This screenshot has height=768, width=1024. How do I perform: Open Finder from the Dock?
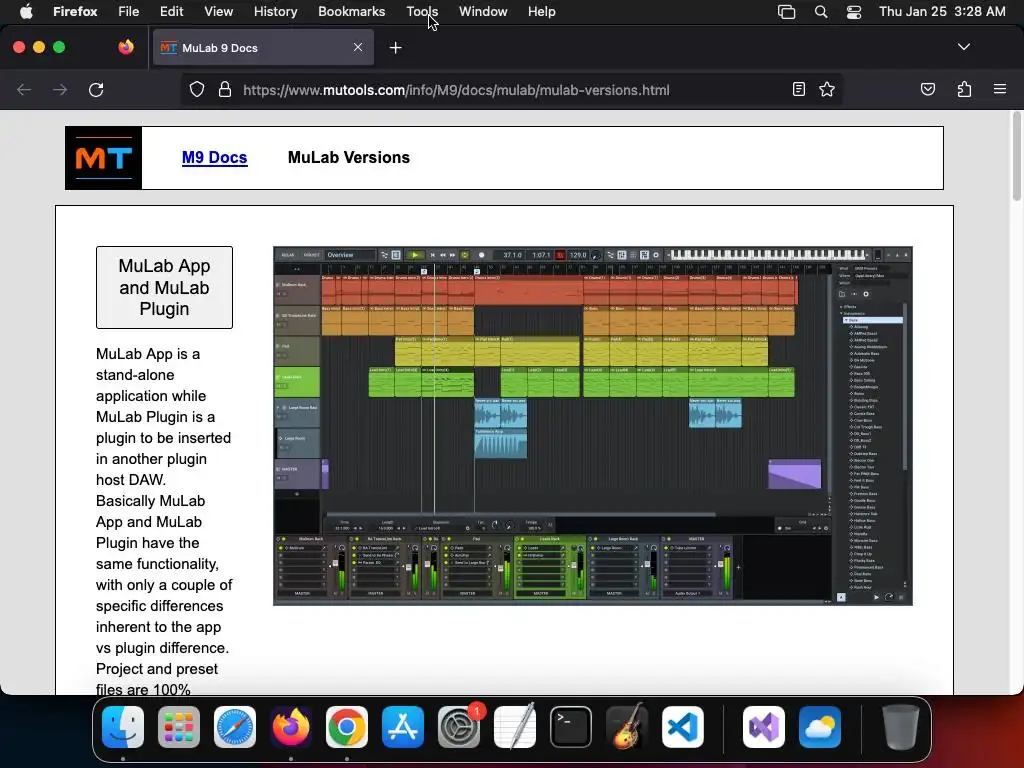(123, 727)
